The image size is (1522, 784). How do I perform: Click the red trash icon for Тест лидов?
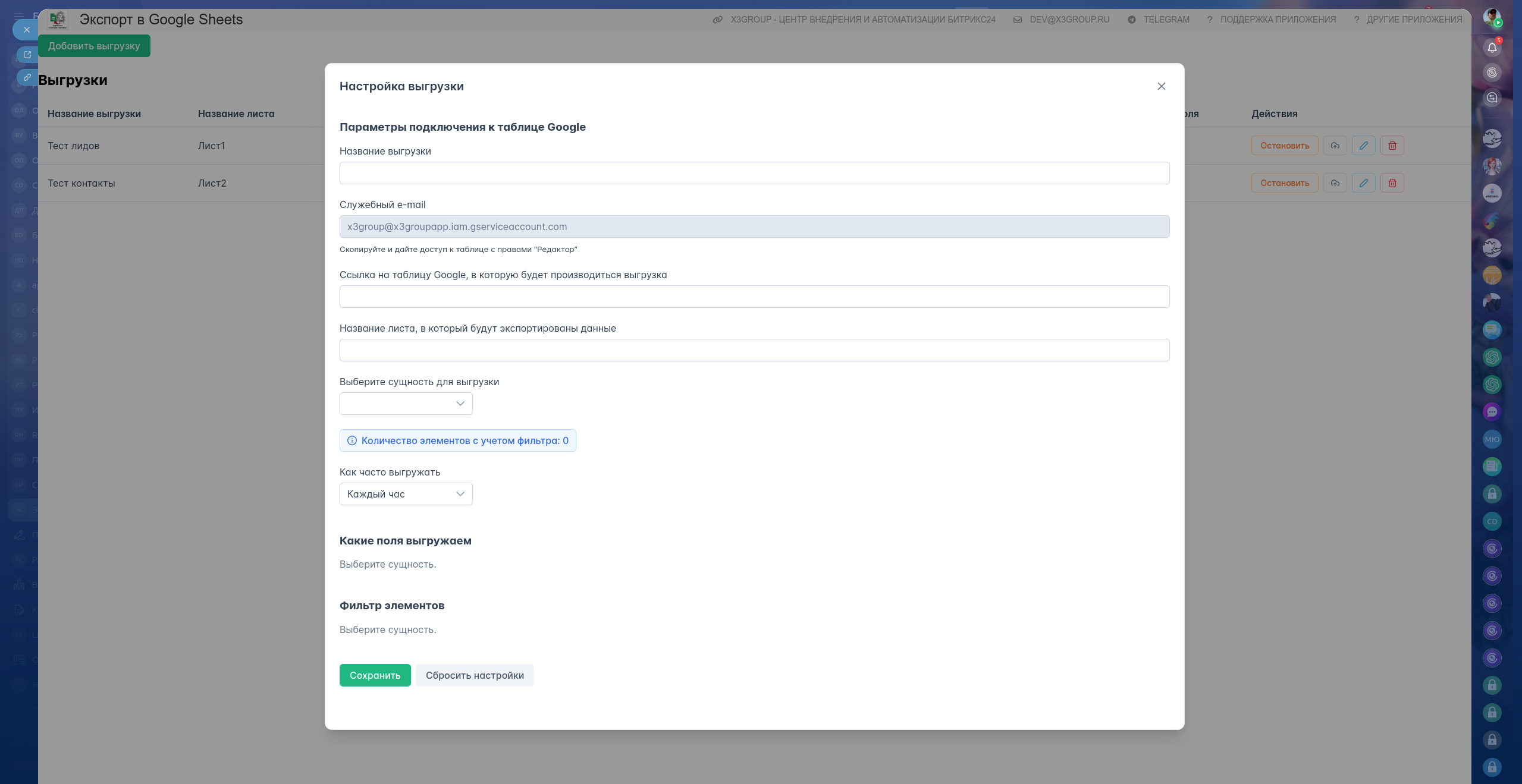pyautogui.click(x=1392, y=146)
